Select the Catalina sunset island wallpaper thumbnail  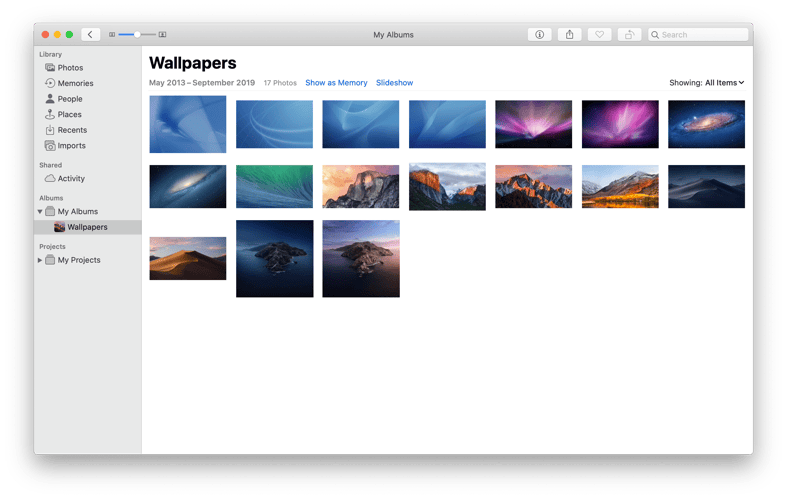[361, 259]
